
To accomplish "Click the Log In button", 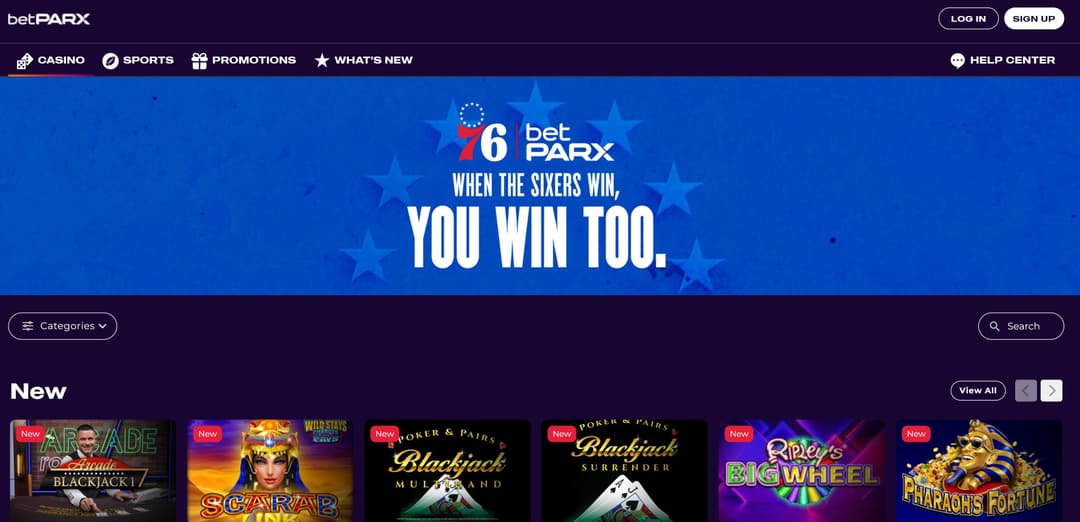I will [x=968, y=19].
